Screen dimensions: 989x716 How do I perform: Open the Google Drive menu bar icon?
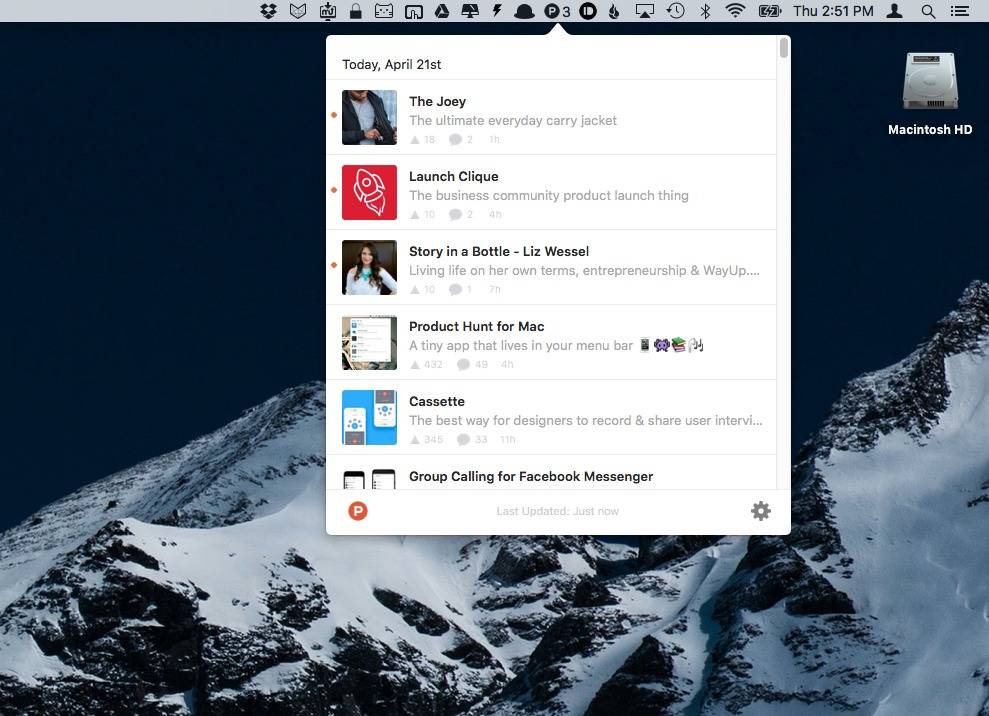tap(442, 11)
